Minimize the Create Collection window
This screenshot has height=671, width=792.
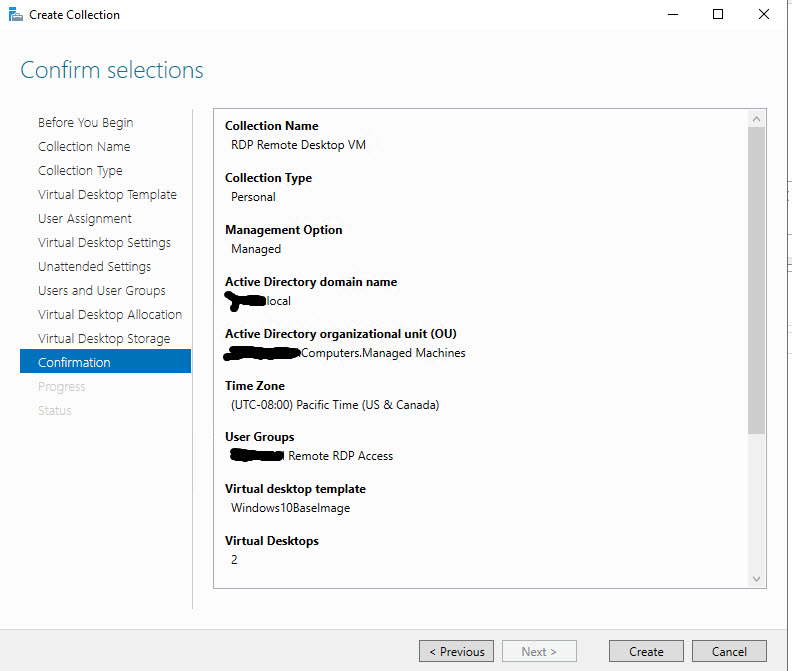(x=673, y=14)
